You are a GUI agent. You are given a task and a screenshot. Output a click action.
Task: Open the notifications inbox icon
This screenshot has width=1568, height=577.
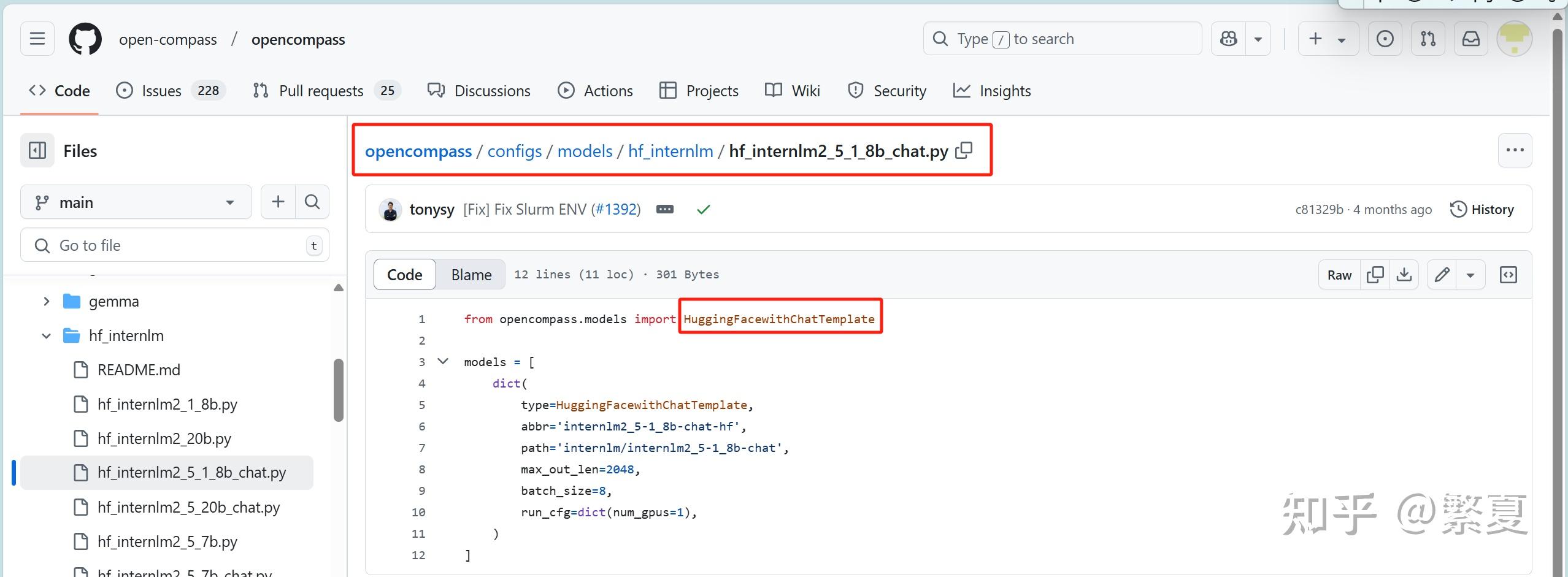coord(1471,39)
